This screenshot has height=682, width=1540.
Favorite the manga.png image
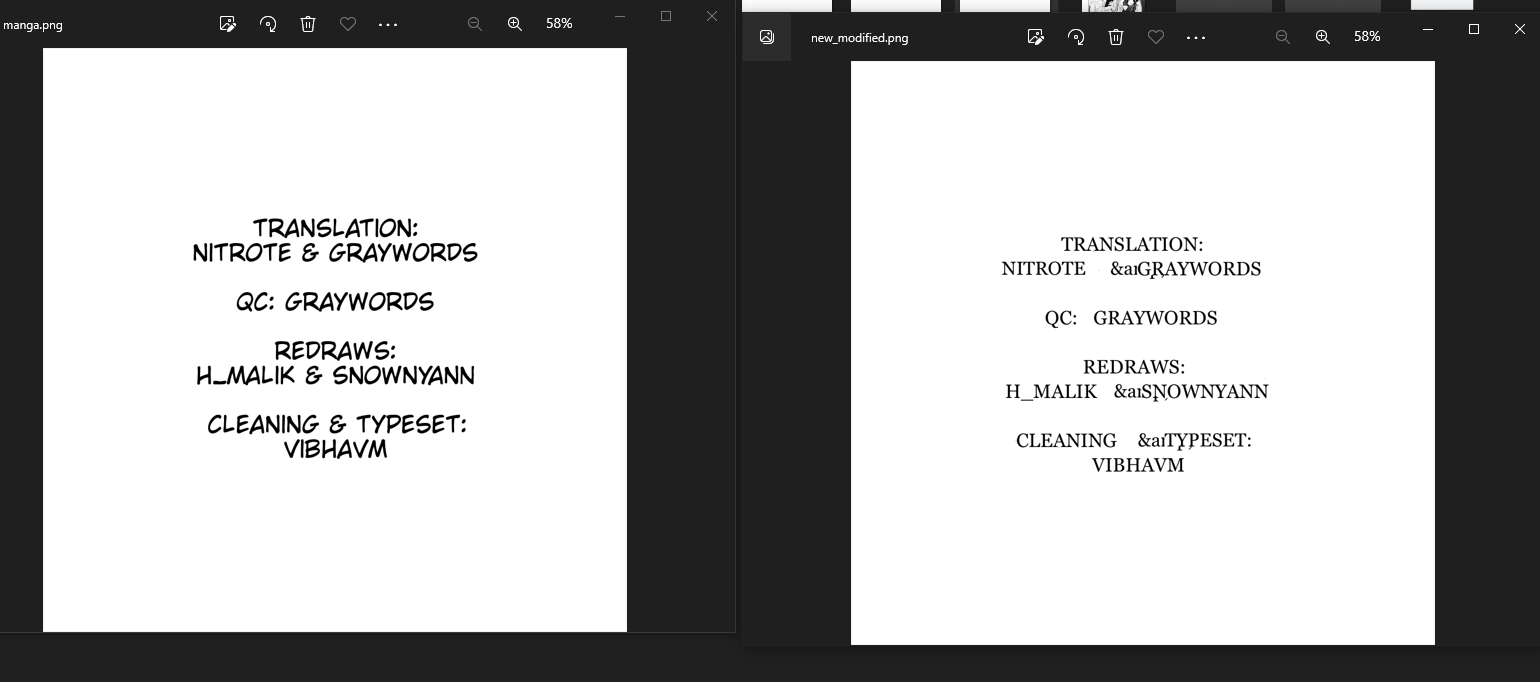[348, 24]
